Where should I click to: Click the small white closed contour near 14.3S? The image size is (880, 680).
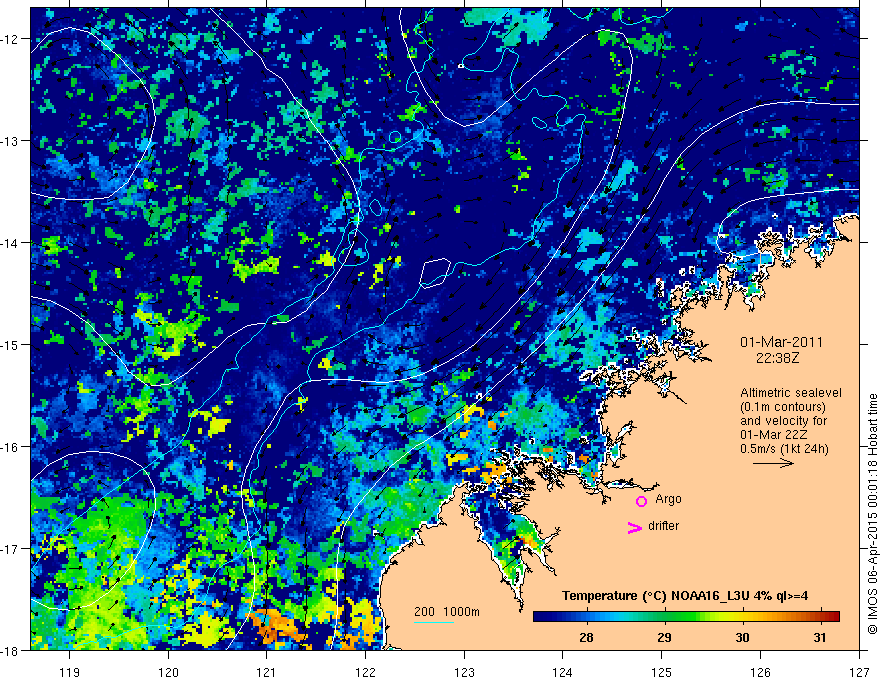point(436,273)
